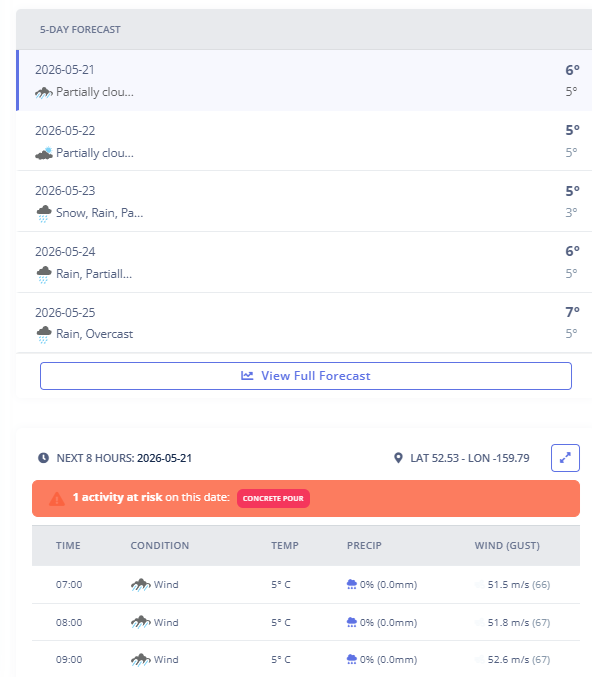Click the 5-DAY FORECAST heading
Image resolution: width=592 pixels, height=677 pixels.
click(x=80, y=29)
